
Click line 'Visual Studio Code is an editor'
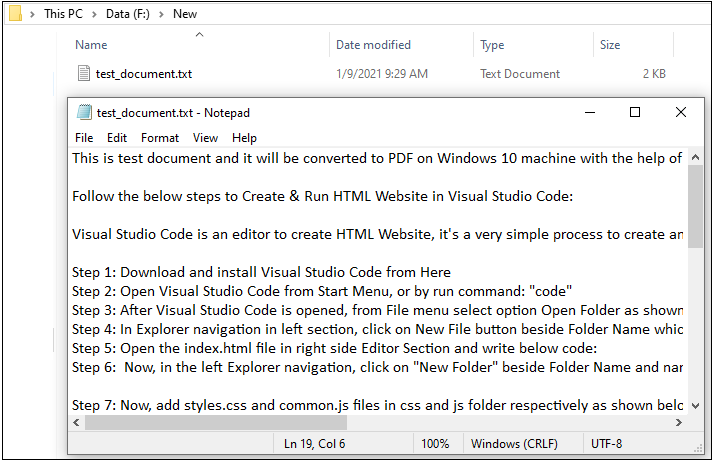(377, 234)
